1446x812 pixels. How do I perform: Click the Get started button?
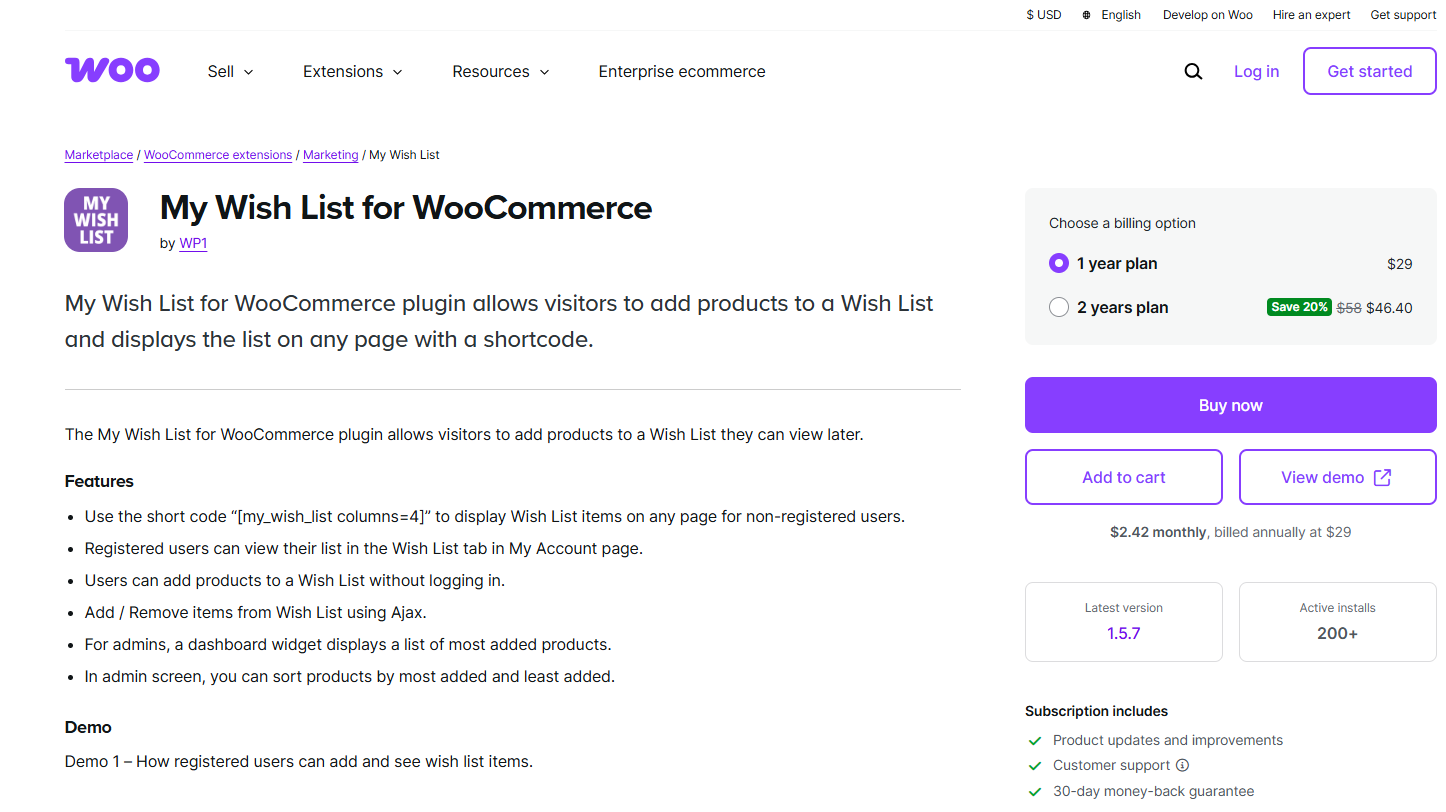(x=1369, y=71)
